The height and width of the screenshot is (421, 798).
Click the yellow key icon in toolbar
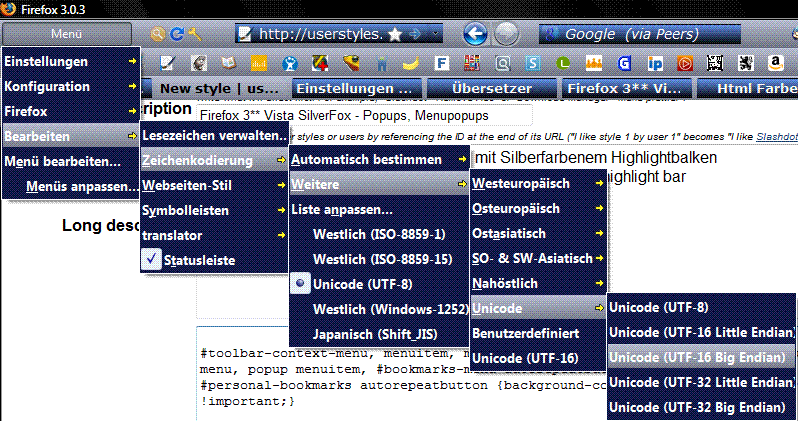pyautogui.click(x=194, y=34)
